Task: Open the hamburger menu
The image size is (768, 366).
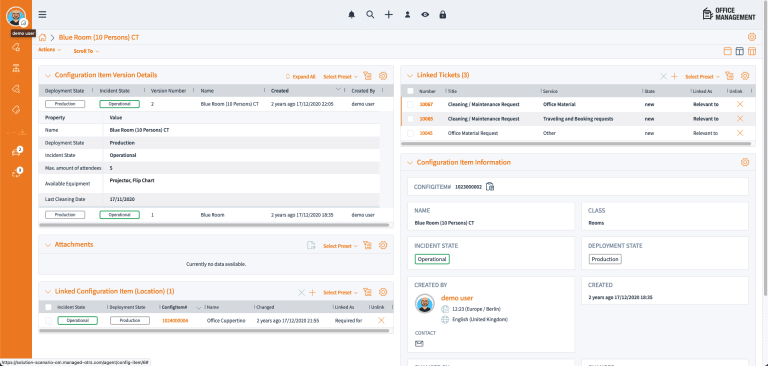Action: point(43,15)
